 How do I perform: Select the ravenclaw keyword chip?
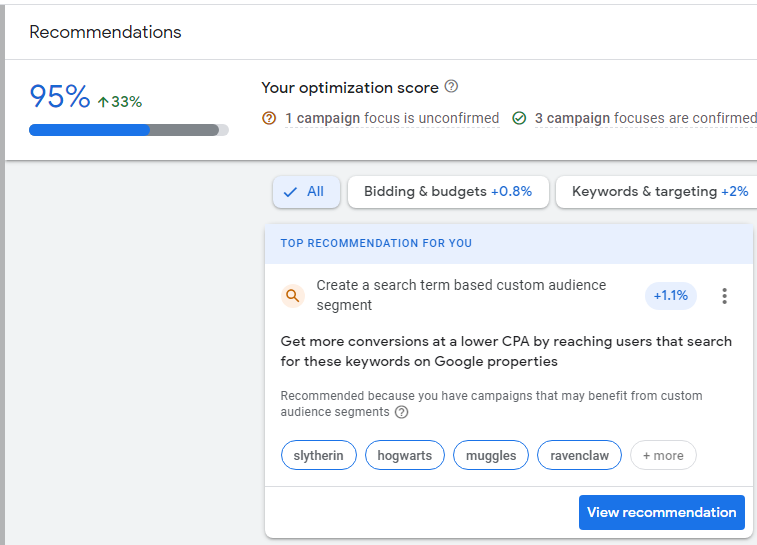click(579, 455)
